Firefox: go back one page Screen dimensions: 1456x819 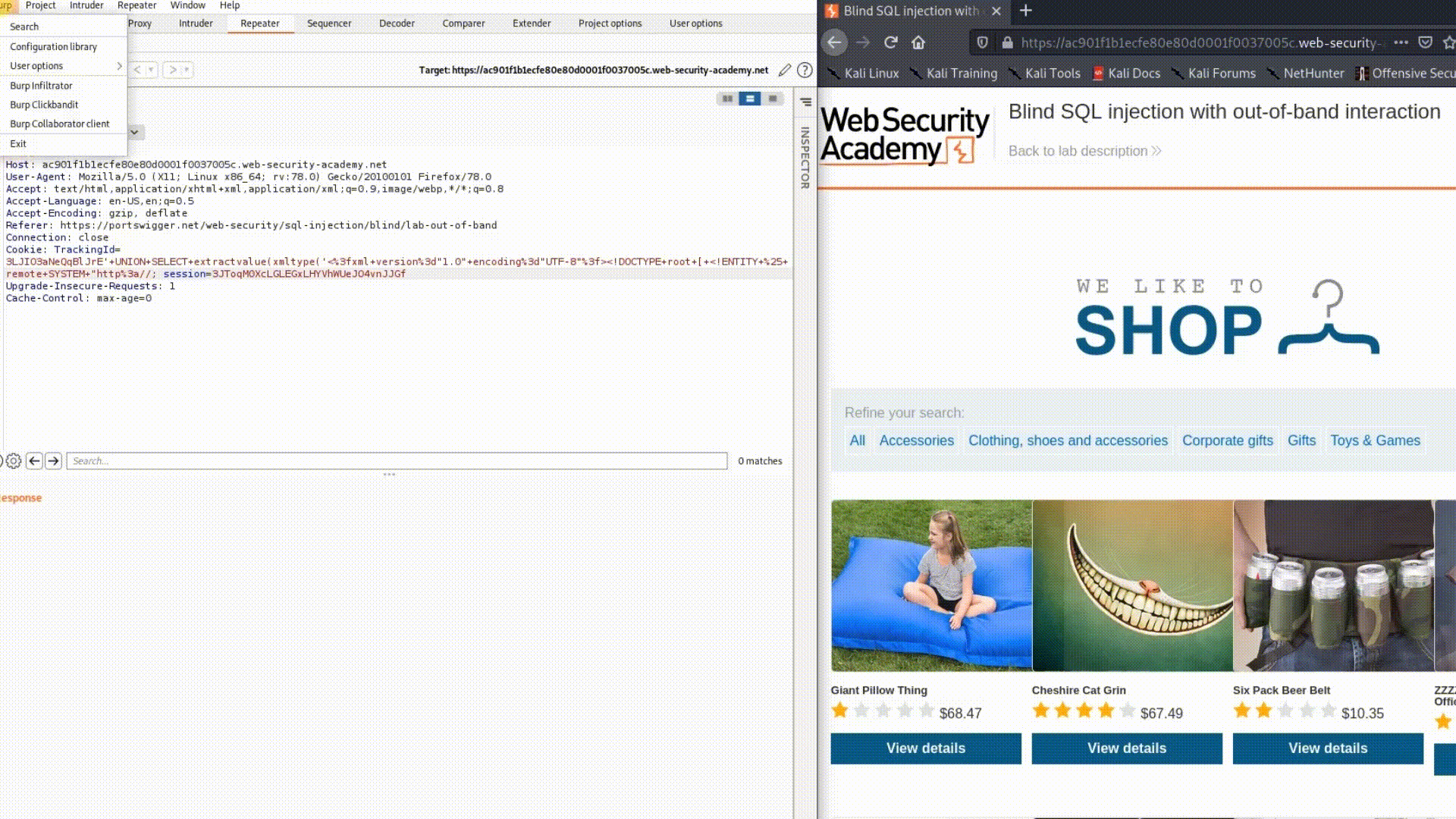pos(834,42)
